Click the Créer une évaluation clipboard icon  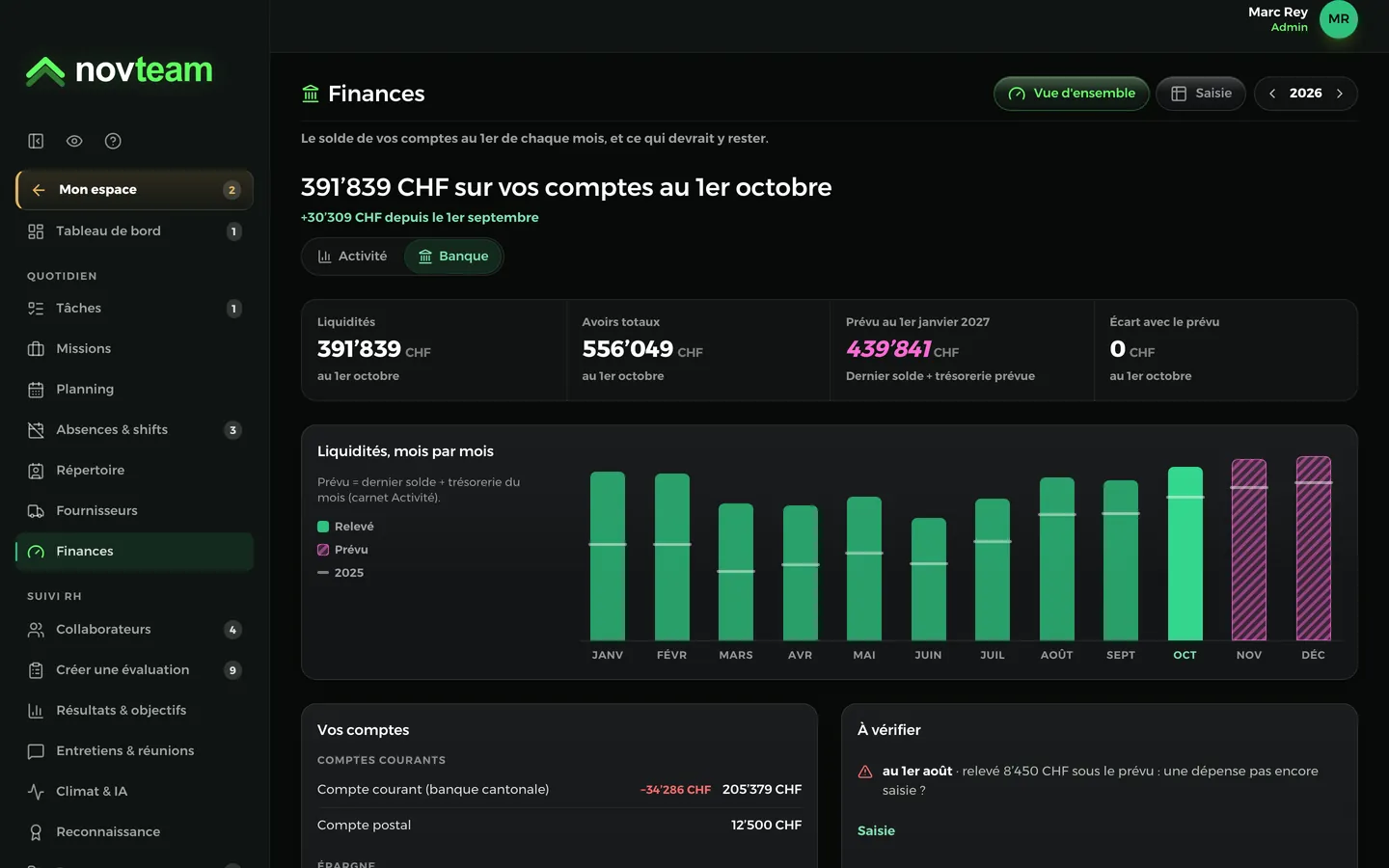point(36,670)
